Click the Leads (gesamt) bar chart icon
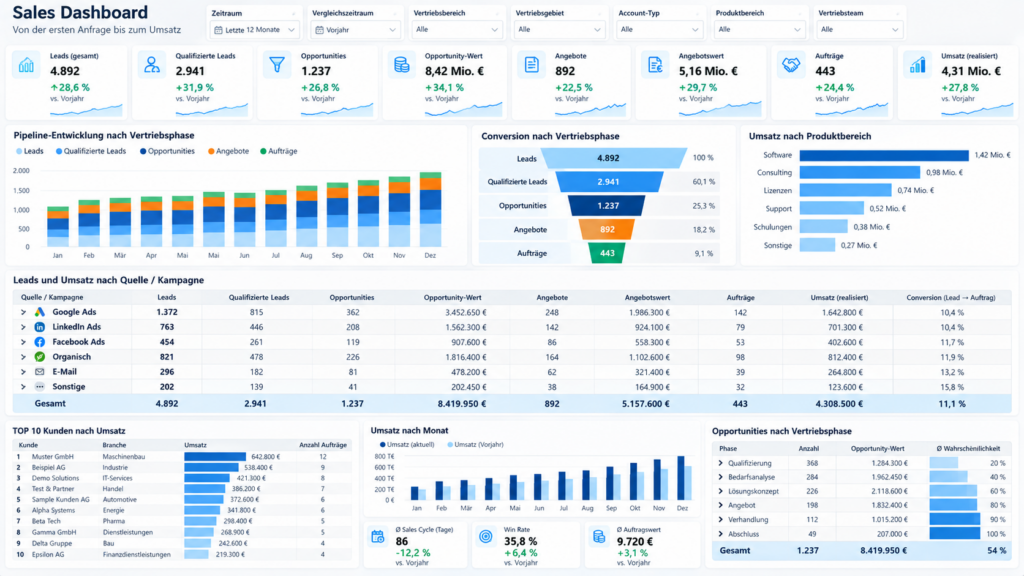Image resolution: width=1024 pixels, height=576 pixels. click(x=26, y=65)
